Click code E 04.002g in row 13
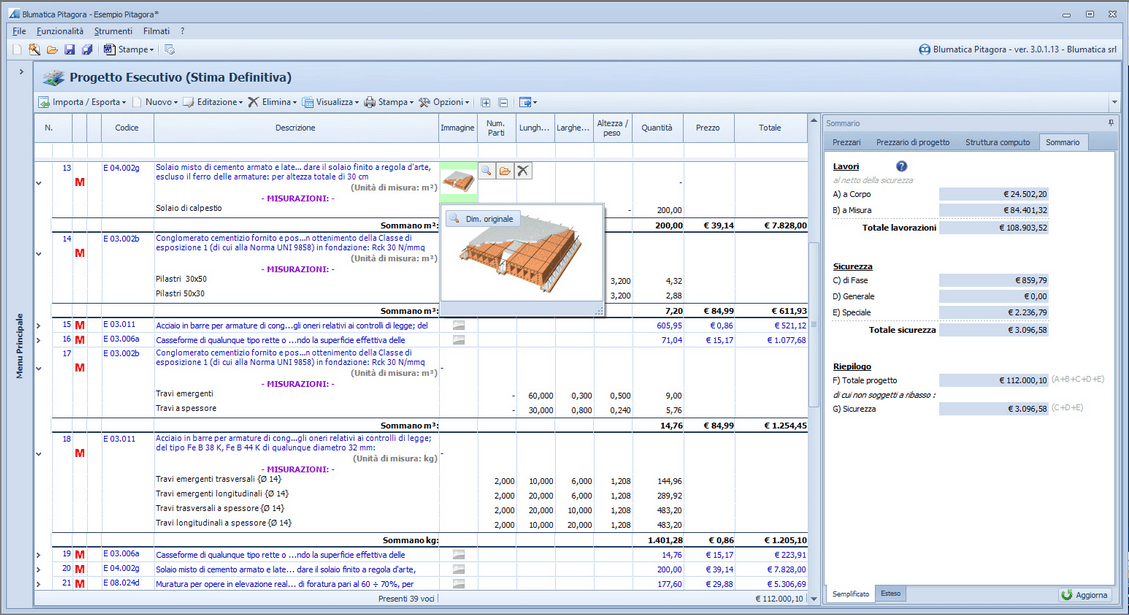This screenshot has width=1129, height=615. coord(122,168)
